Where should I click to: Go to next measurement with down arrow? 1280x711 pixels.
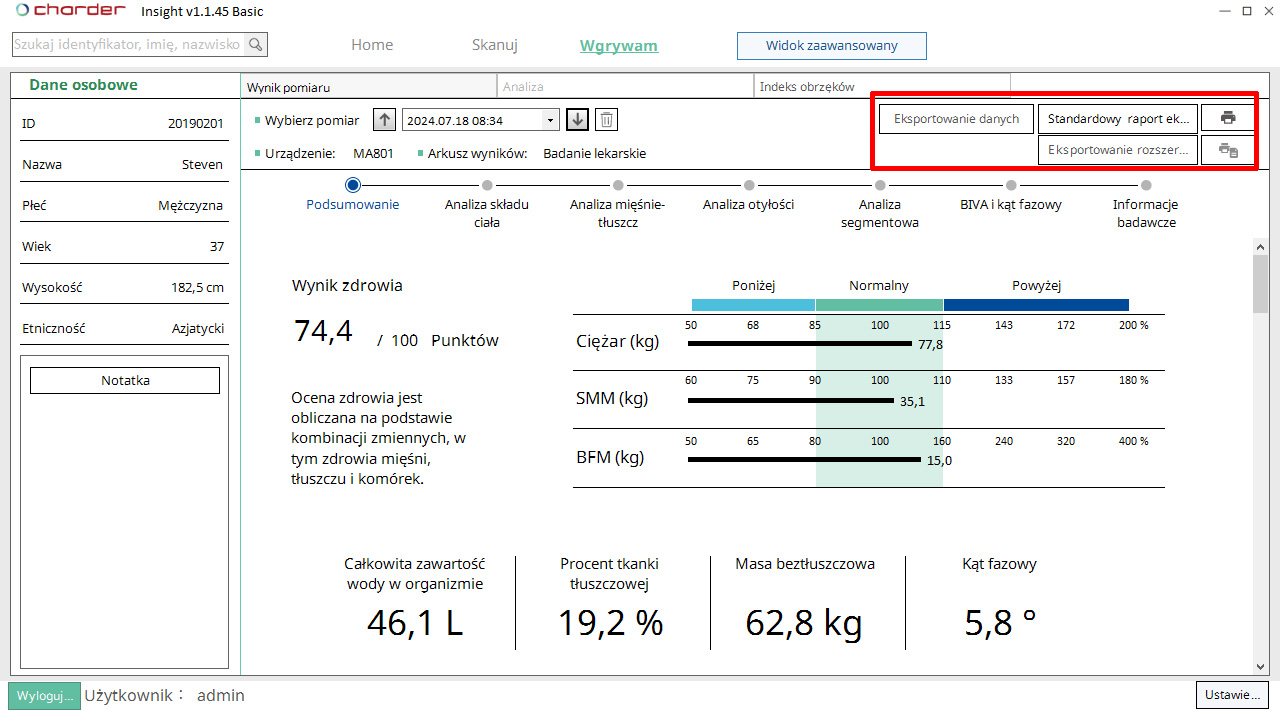577,120
